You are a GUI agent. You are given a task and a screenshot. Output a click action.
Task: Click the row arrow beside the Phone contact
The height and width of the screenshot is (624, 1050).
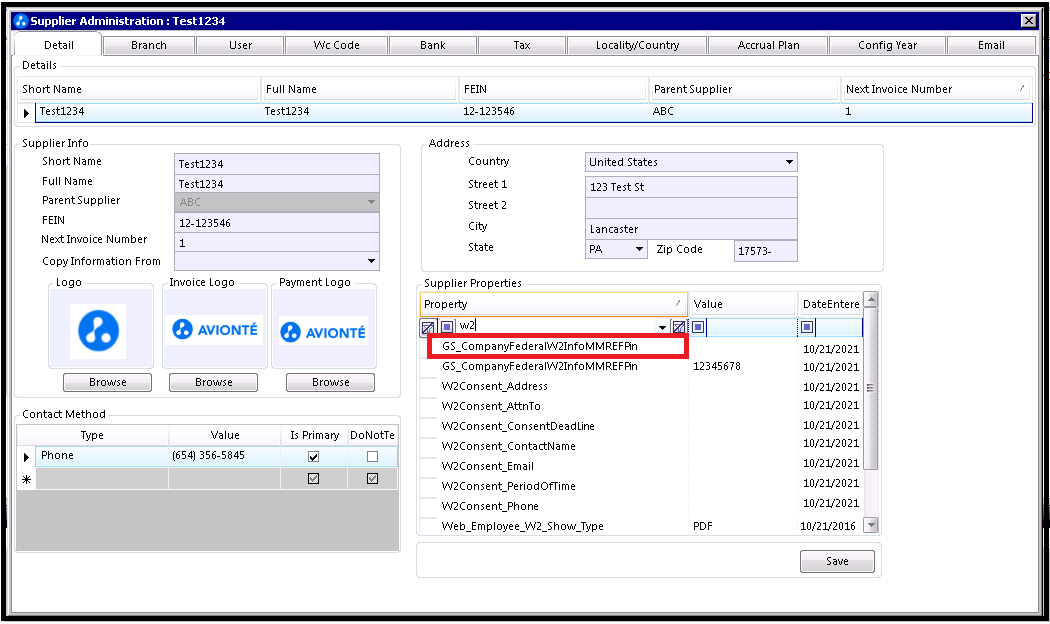coord(26,457)
